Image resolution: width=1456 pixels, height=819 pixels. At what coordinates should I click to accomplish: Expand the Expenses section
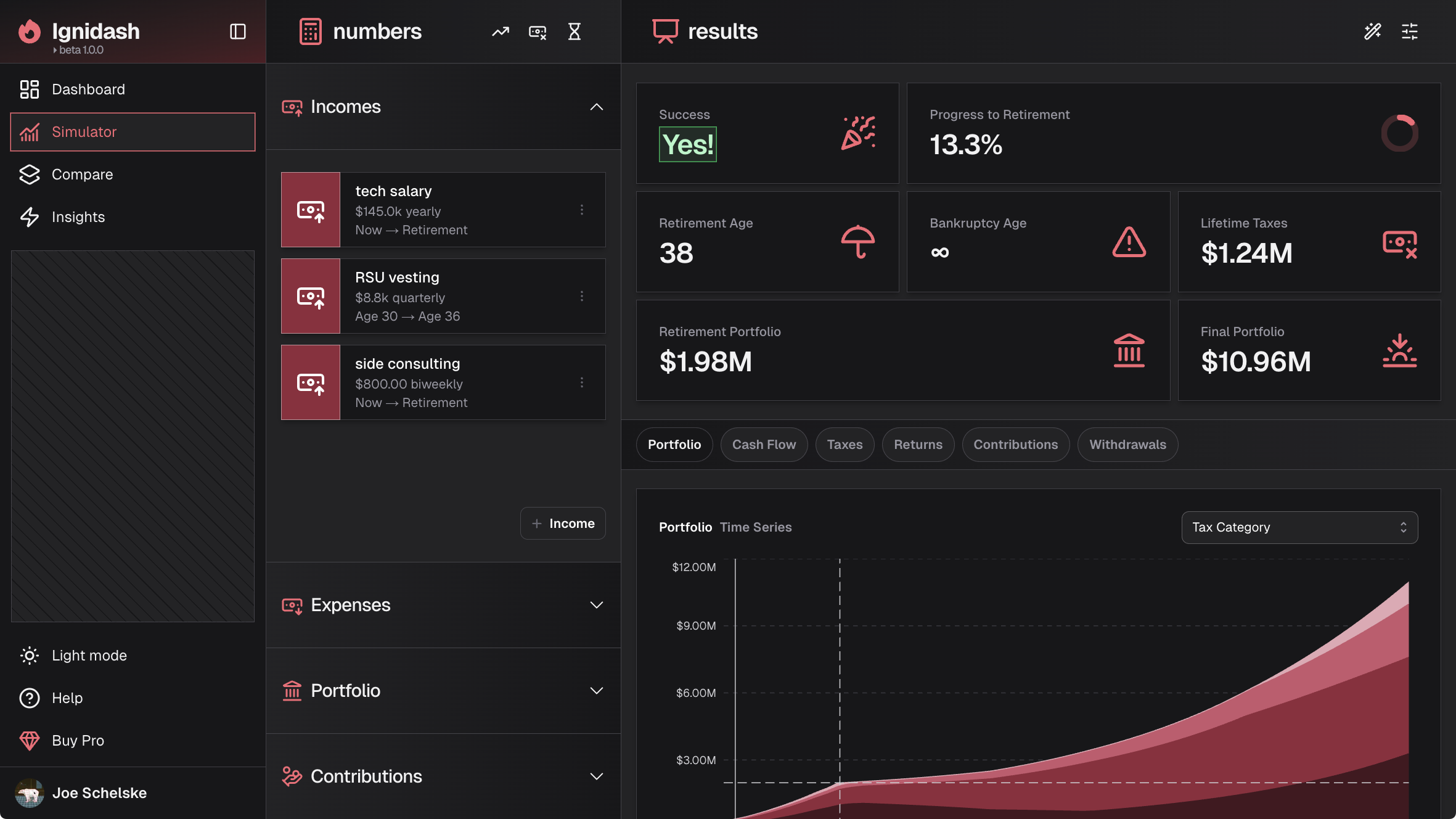coord(596,605)
